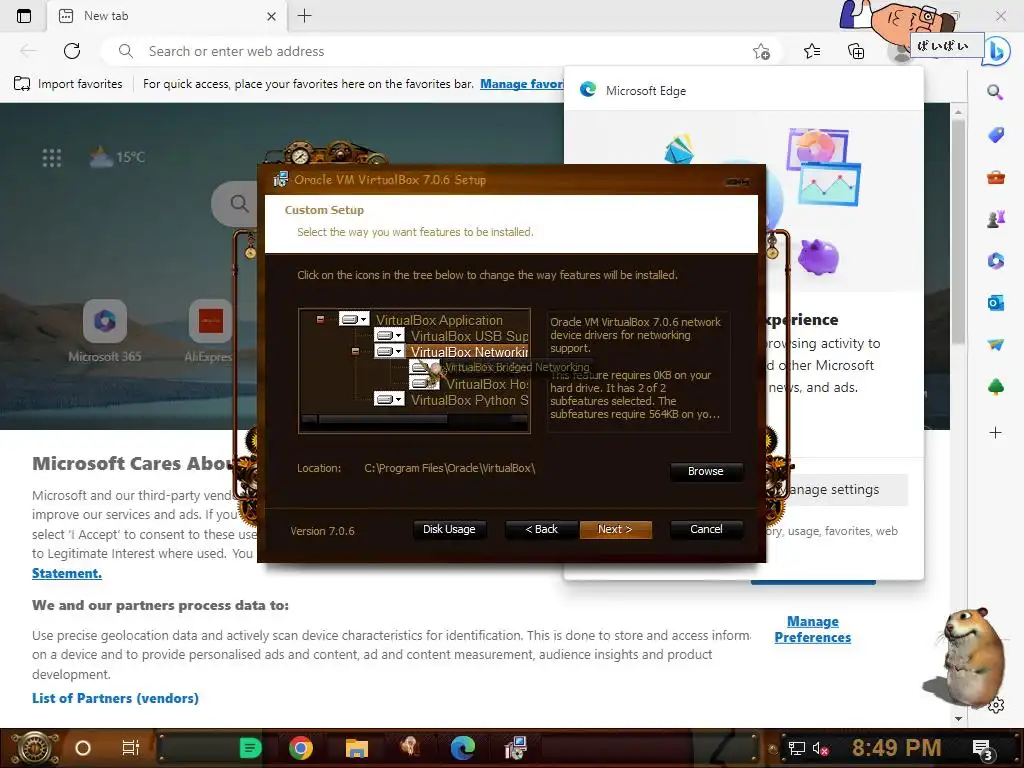Image resolution: width=1024 pixels, height=768 pixels.
Task: Open network icon in system tray
Action: [x=796, y=748]
